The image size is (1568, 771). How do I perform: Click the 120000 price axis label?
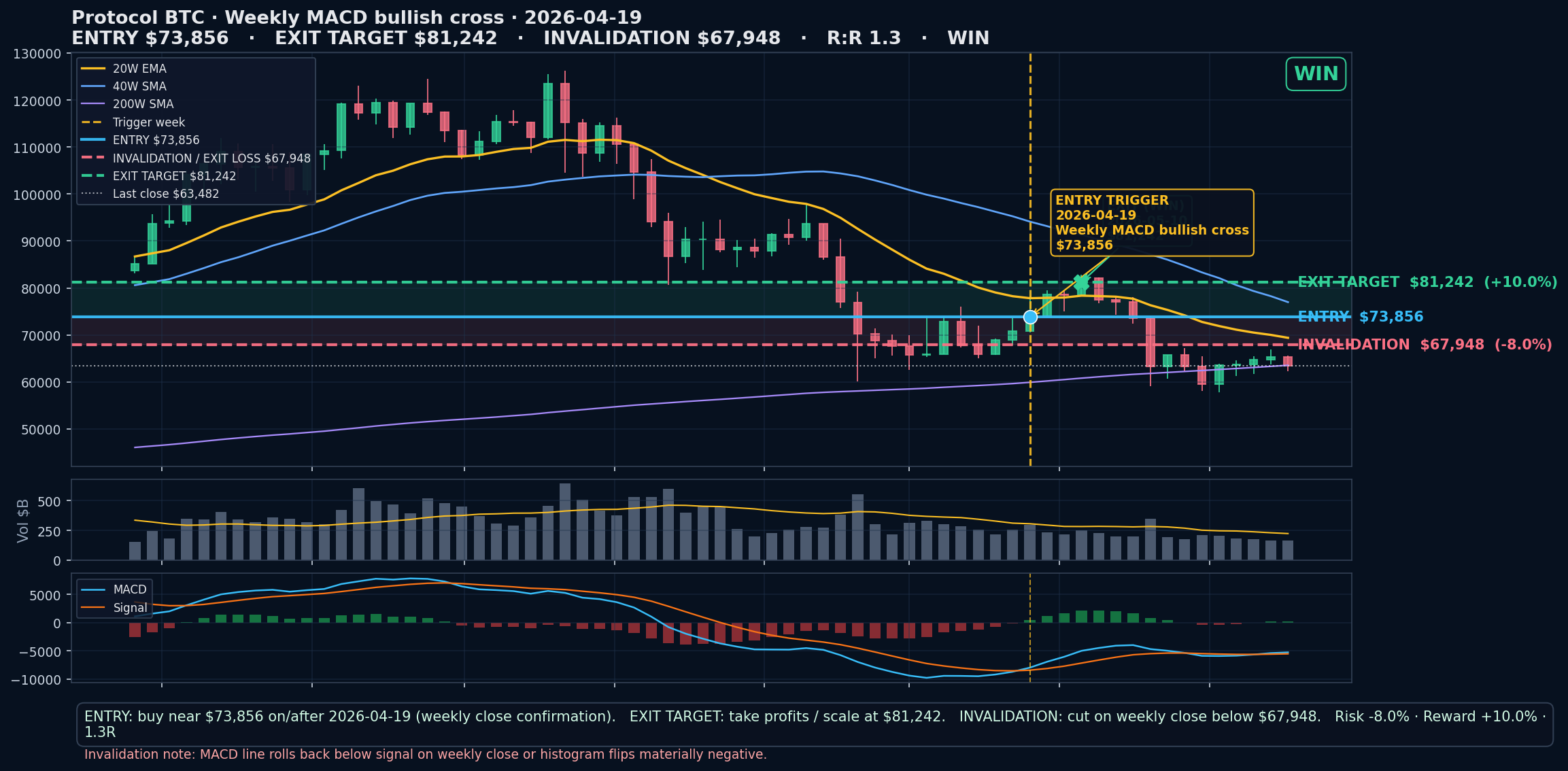[37, 101]
